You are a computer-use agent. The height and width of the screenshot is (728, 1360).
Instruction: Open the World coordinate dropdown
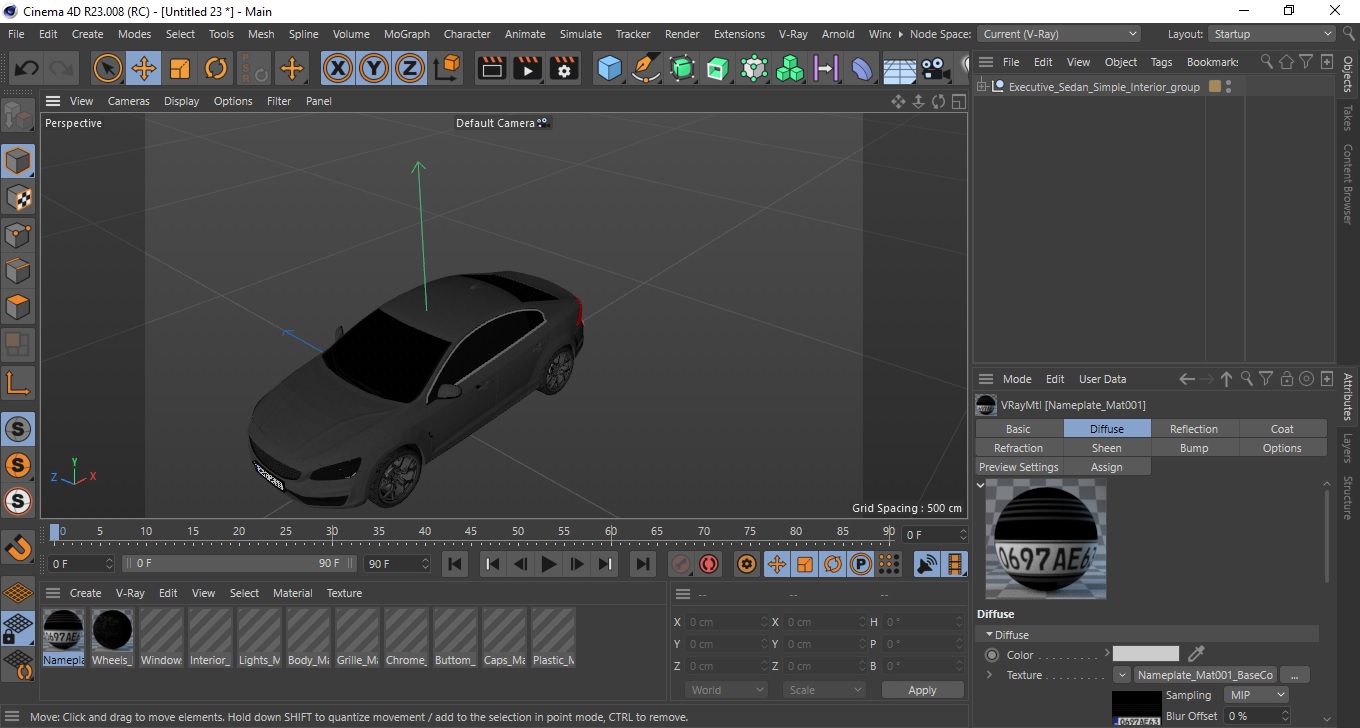click(727, 690)
